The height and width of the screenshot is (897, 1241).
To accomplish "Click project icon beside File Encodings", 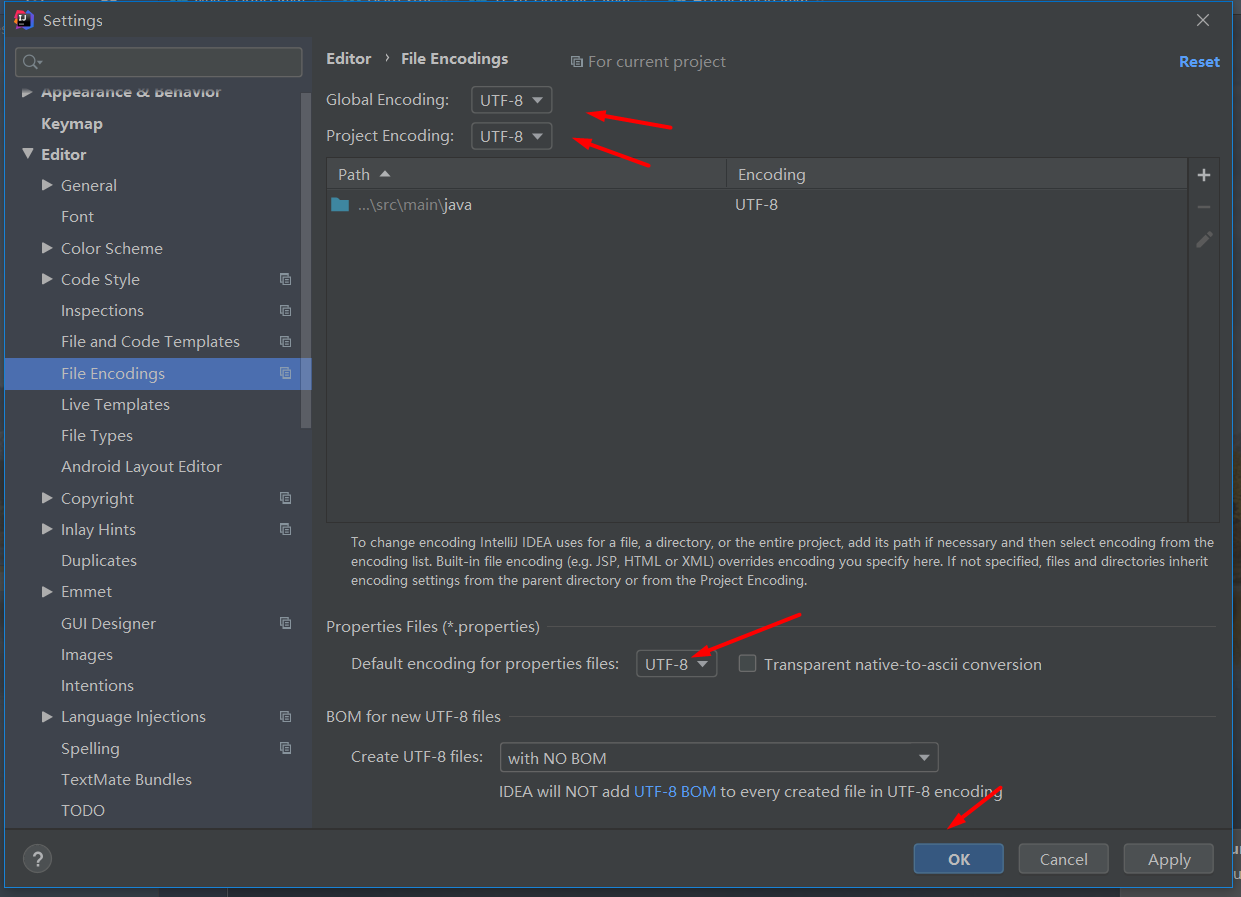I will [286, 373].
